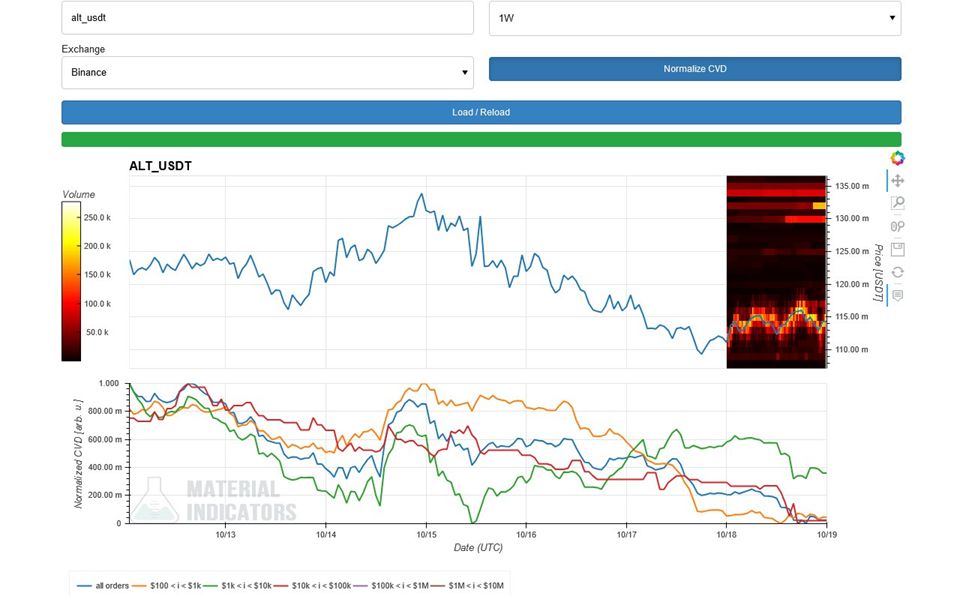Click the green progress bar
Screen dimensions: 975x596
click(x=481, y=140)
